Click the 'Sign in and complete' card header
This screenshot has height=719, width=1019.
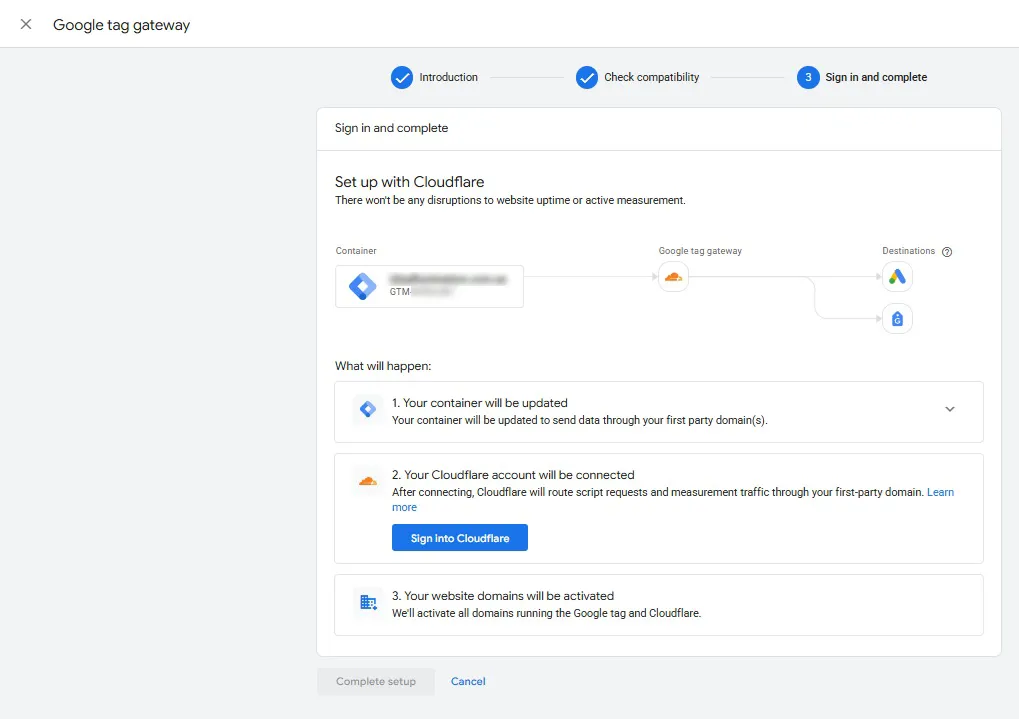(391, 128)
